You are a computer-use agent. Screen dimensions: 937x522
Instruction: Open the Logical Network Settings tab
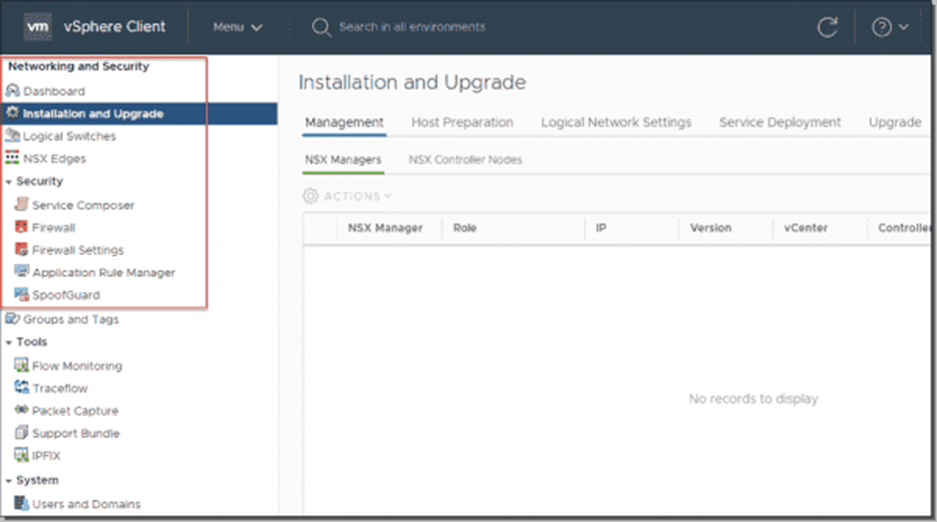616,122
